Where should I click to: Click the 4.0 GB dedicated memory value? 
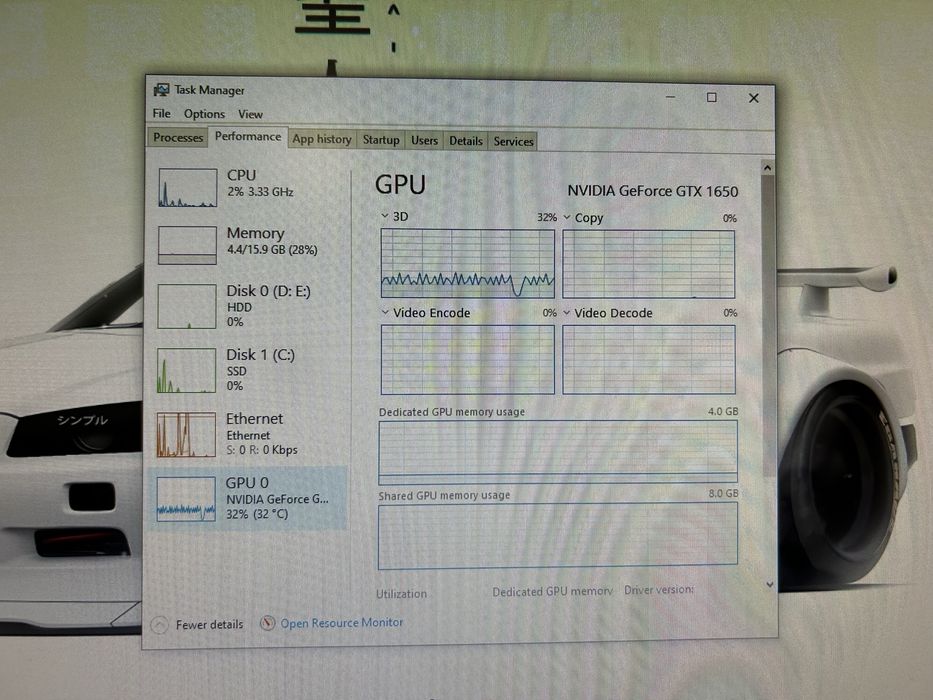[723, 411]
